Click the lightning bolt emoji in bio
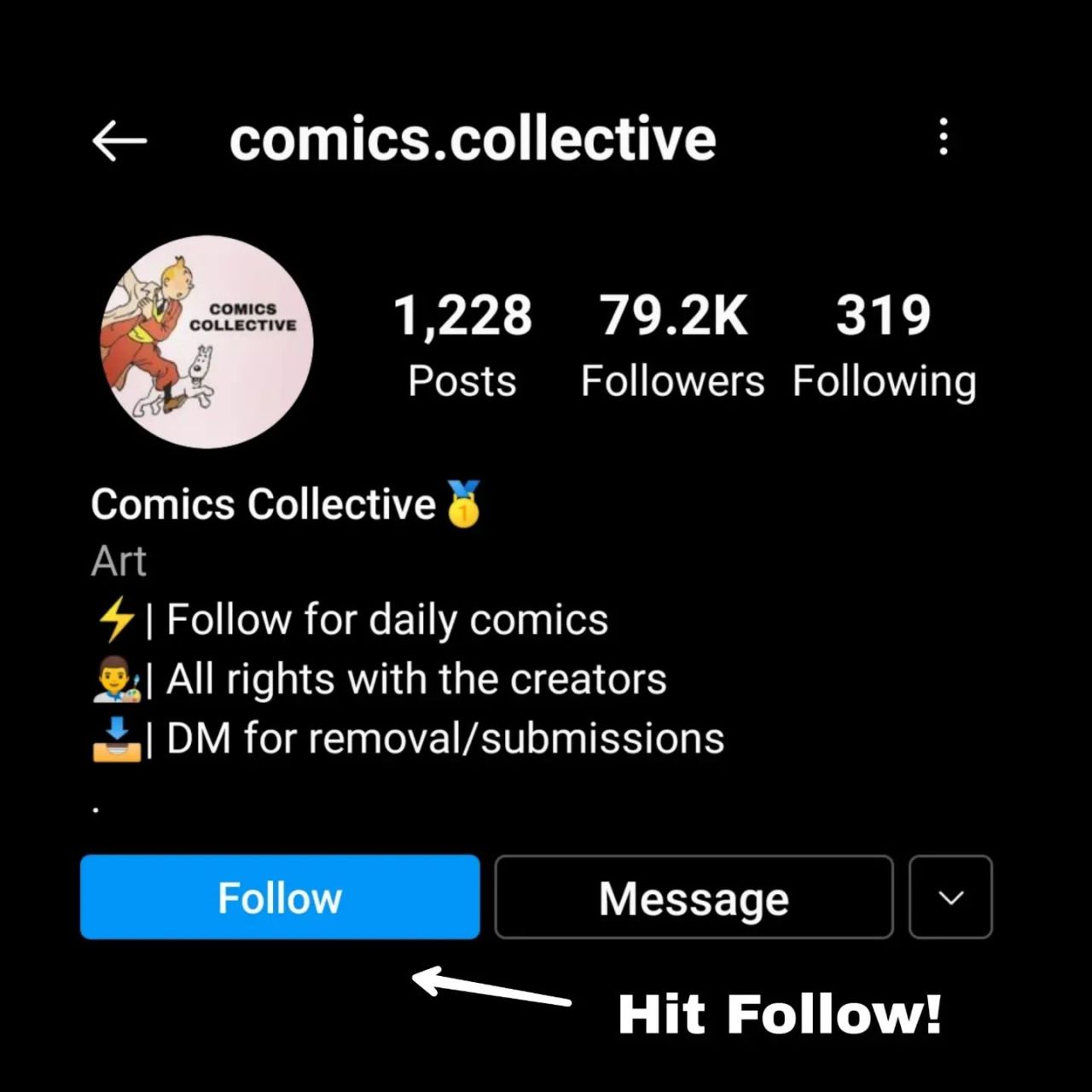The height and width of the screenshot is (1092, 1092). (x=116, y=619)
